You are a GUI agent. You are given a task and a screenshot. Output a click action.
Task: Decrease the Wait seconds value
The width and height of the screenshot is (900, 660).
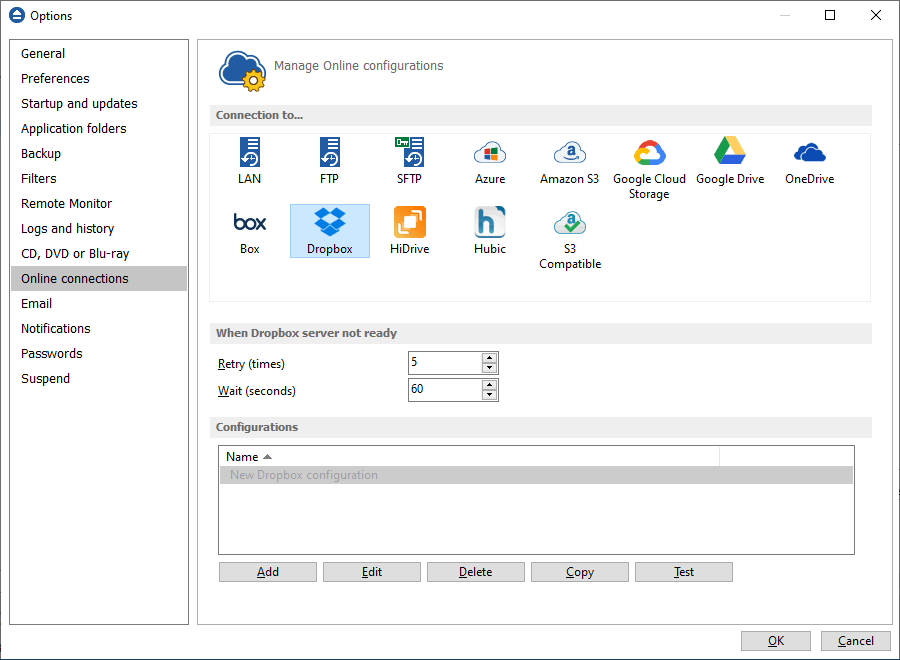point(489,395)
